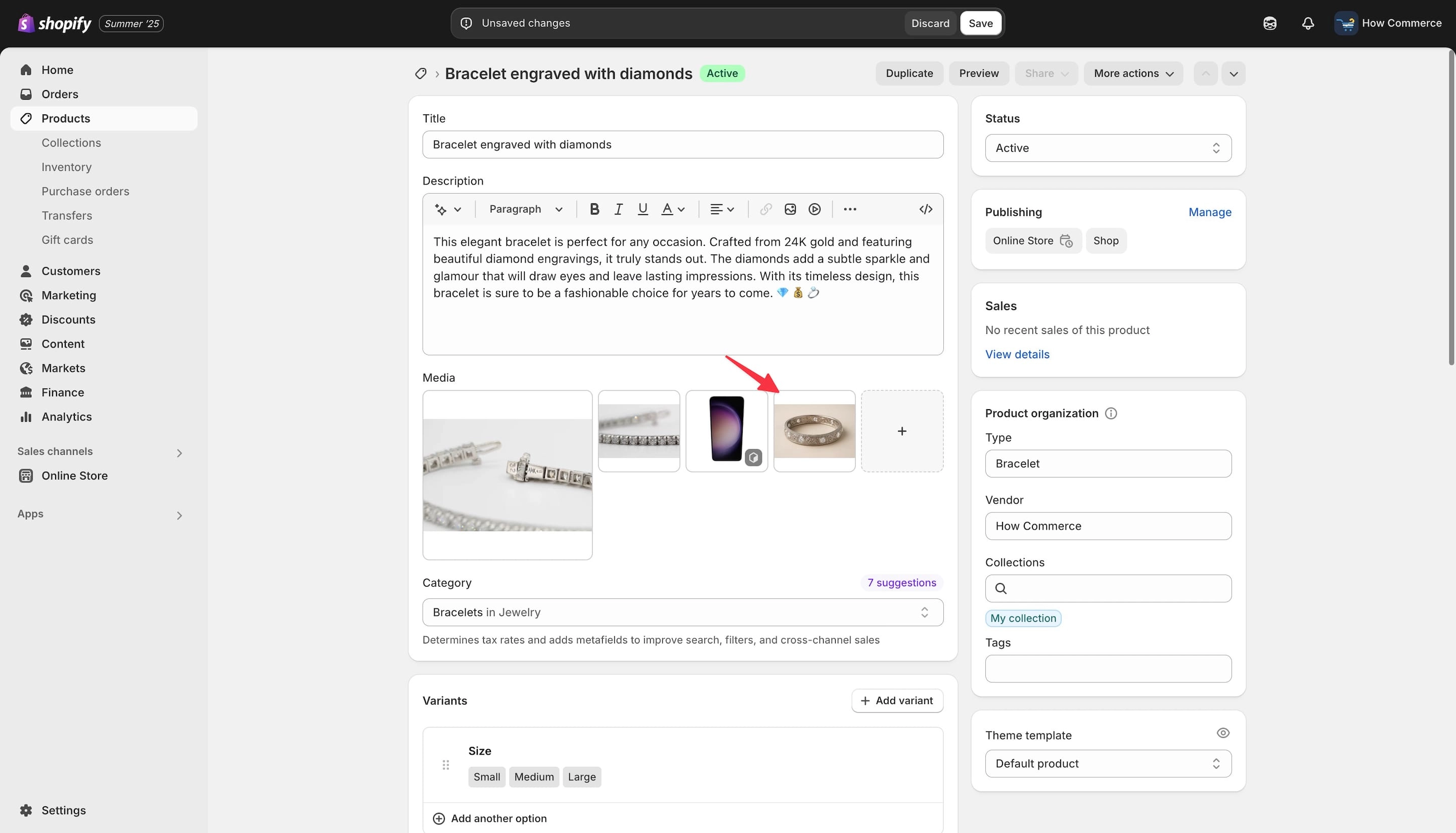
Task: Open the text color picker
Action: (672, 209)
